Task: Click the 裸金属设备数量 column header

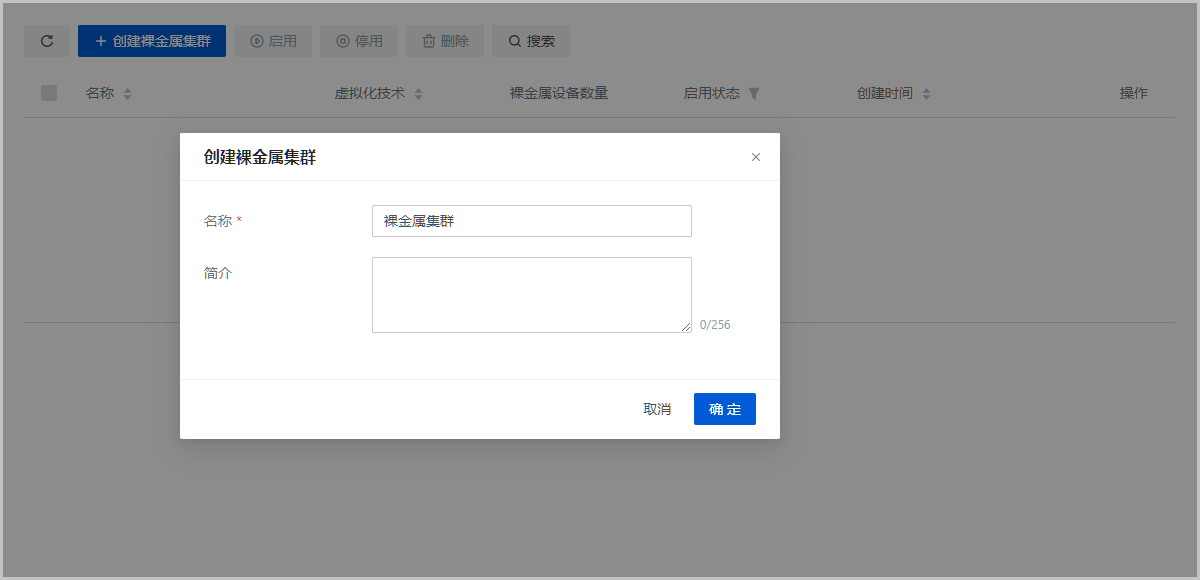Action: [x=558, y=93]
